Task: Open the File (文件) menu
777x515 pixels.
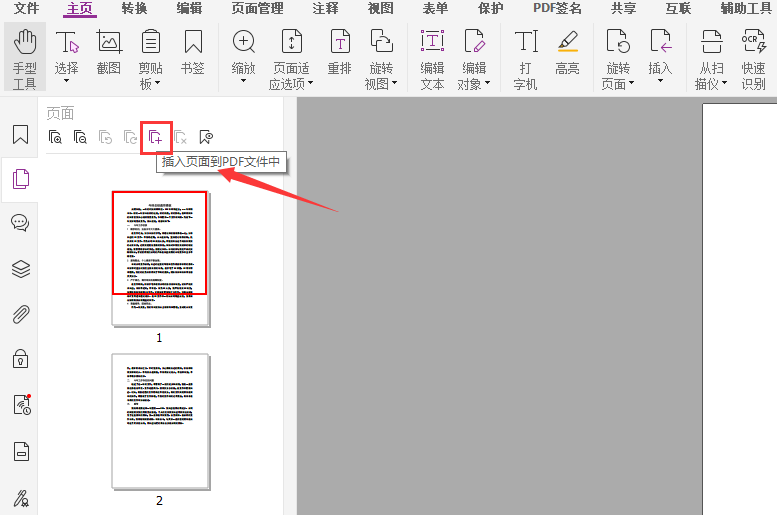Action: (26, 9)
